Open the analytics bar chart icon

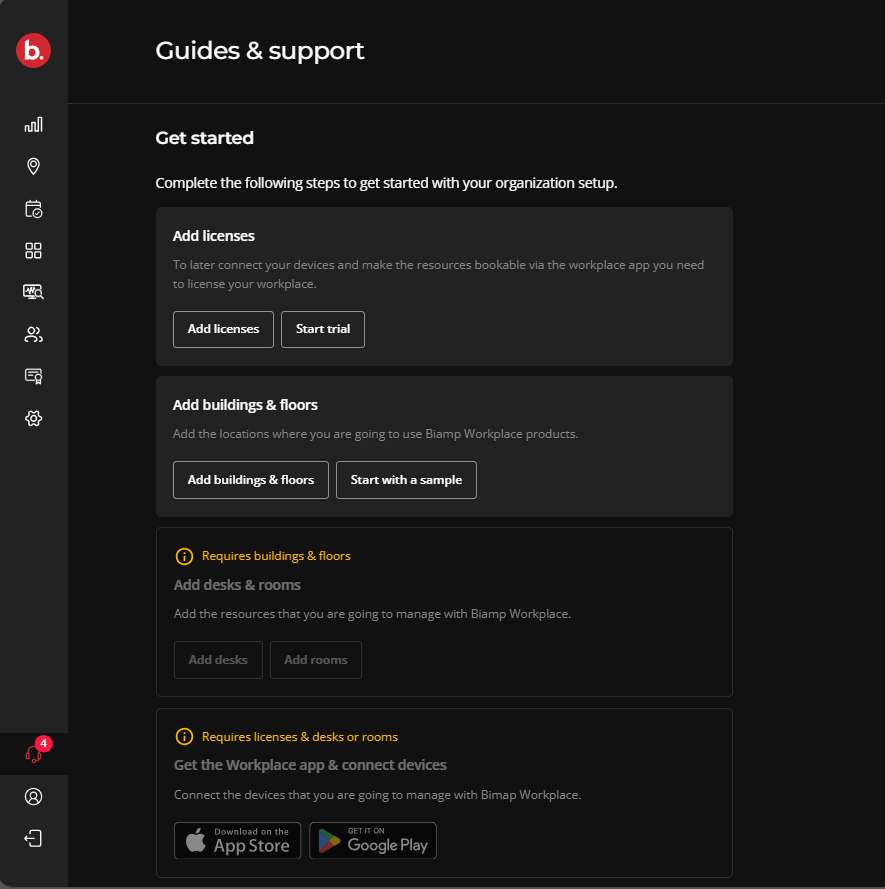pyautogui.click(x=33, y=125)
